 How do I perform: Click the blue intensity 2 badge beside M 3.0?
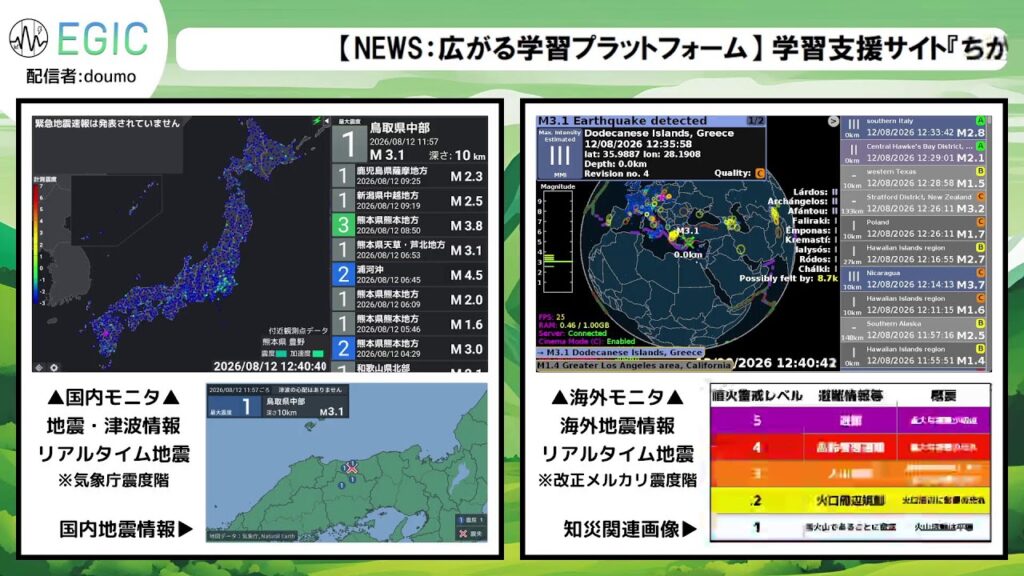343,349
